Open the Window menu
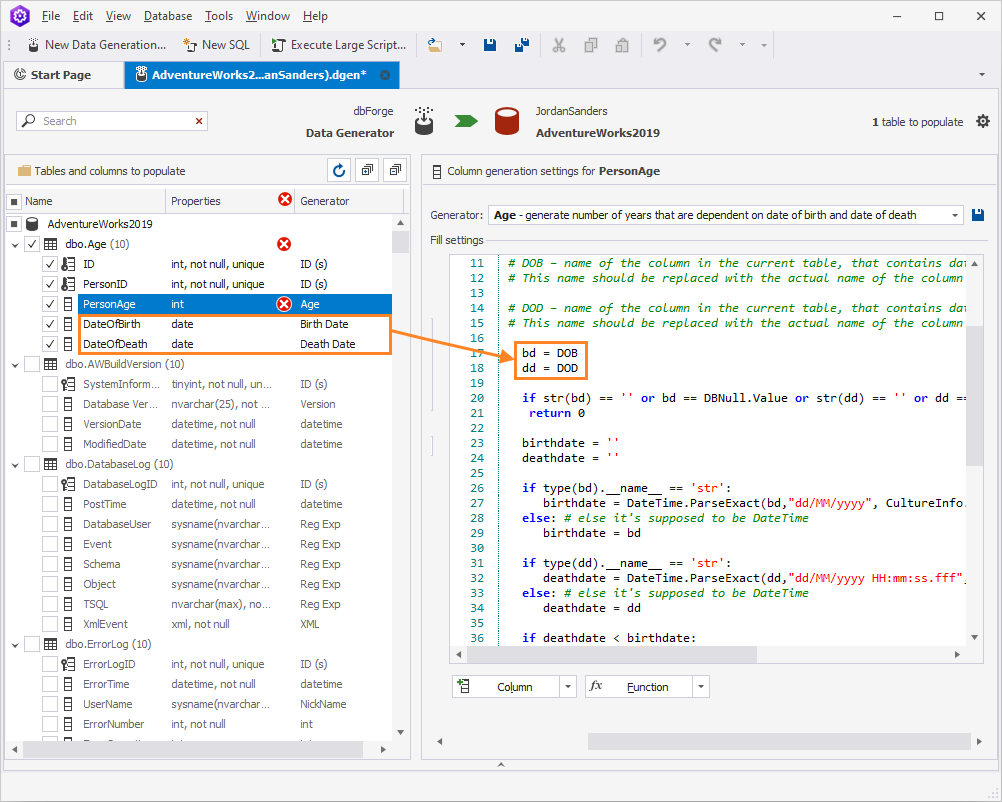This screenshot has height=802, width=1002. [268, 16]
